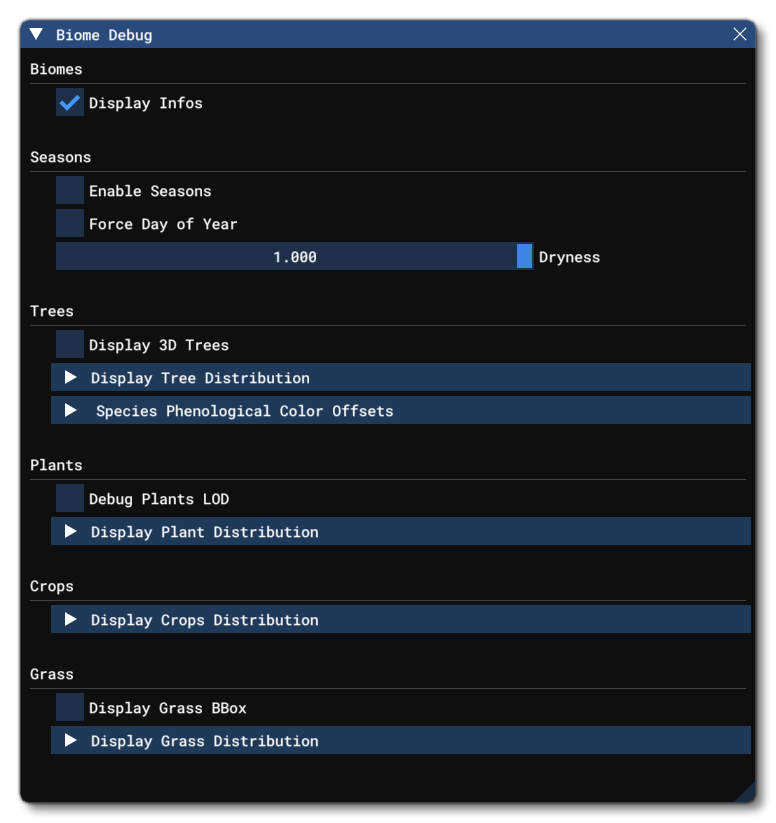The height and width of the screenshot is (823, 776).
Task: Expand Species Phenological Color Offsets arrow
Action: [71, 411]
